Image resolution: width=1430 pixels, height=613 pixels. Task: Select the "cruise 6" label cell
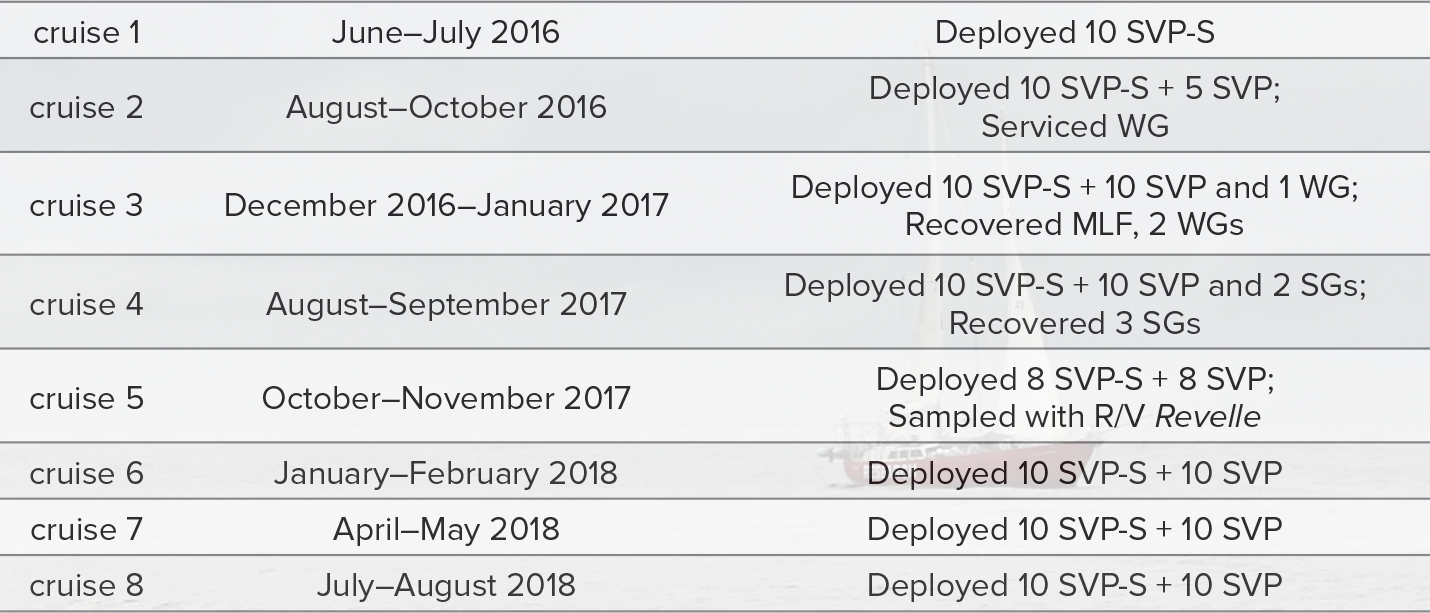[x=87, y=472]
